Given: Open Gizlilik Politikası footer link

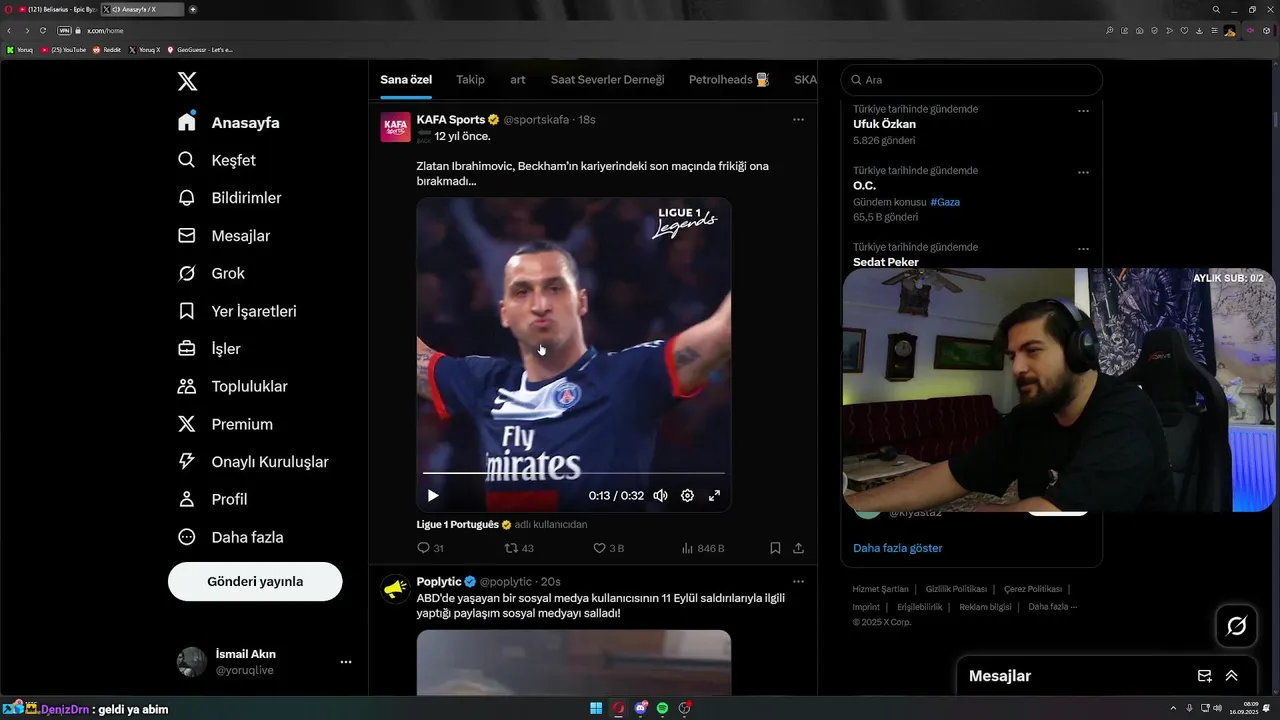Looking at the screenshot, I should (956, 589).
